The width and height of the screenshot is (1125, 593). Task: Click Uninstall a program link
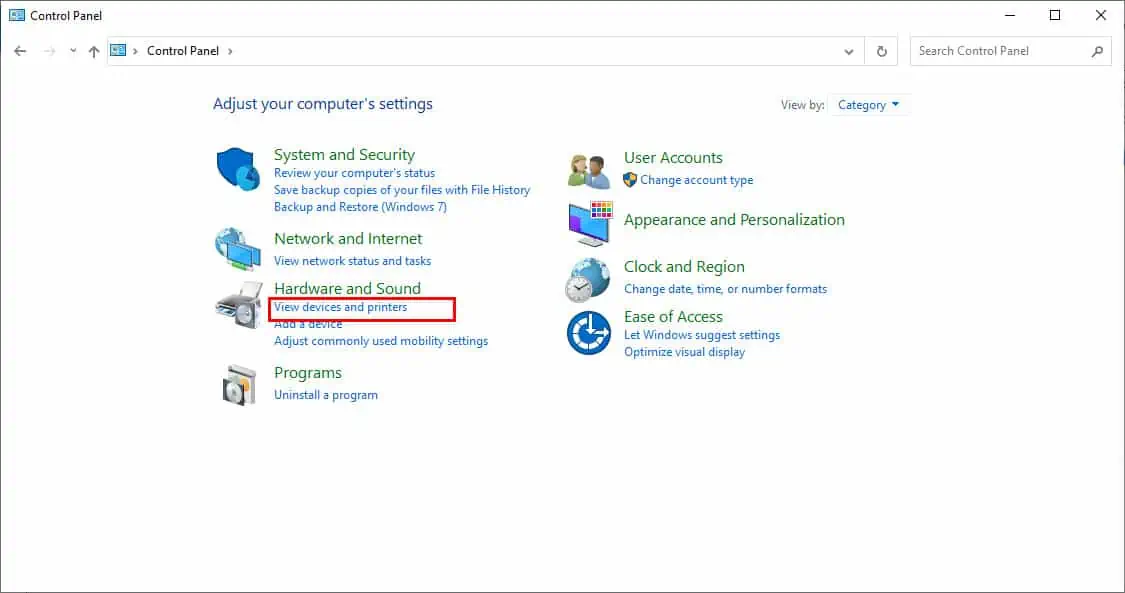(x=326, y=395)
